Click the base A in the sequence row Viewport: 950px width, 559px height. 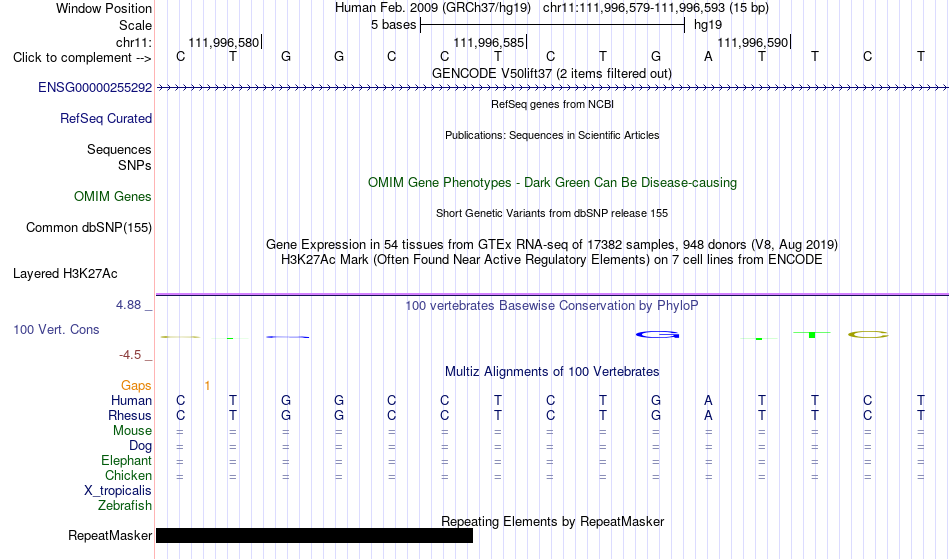[x=708, y=57]
